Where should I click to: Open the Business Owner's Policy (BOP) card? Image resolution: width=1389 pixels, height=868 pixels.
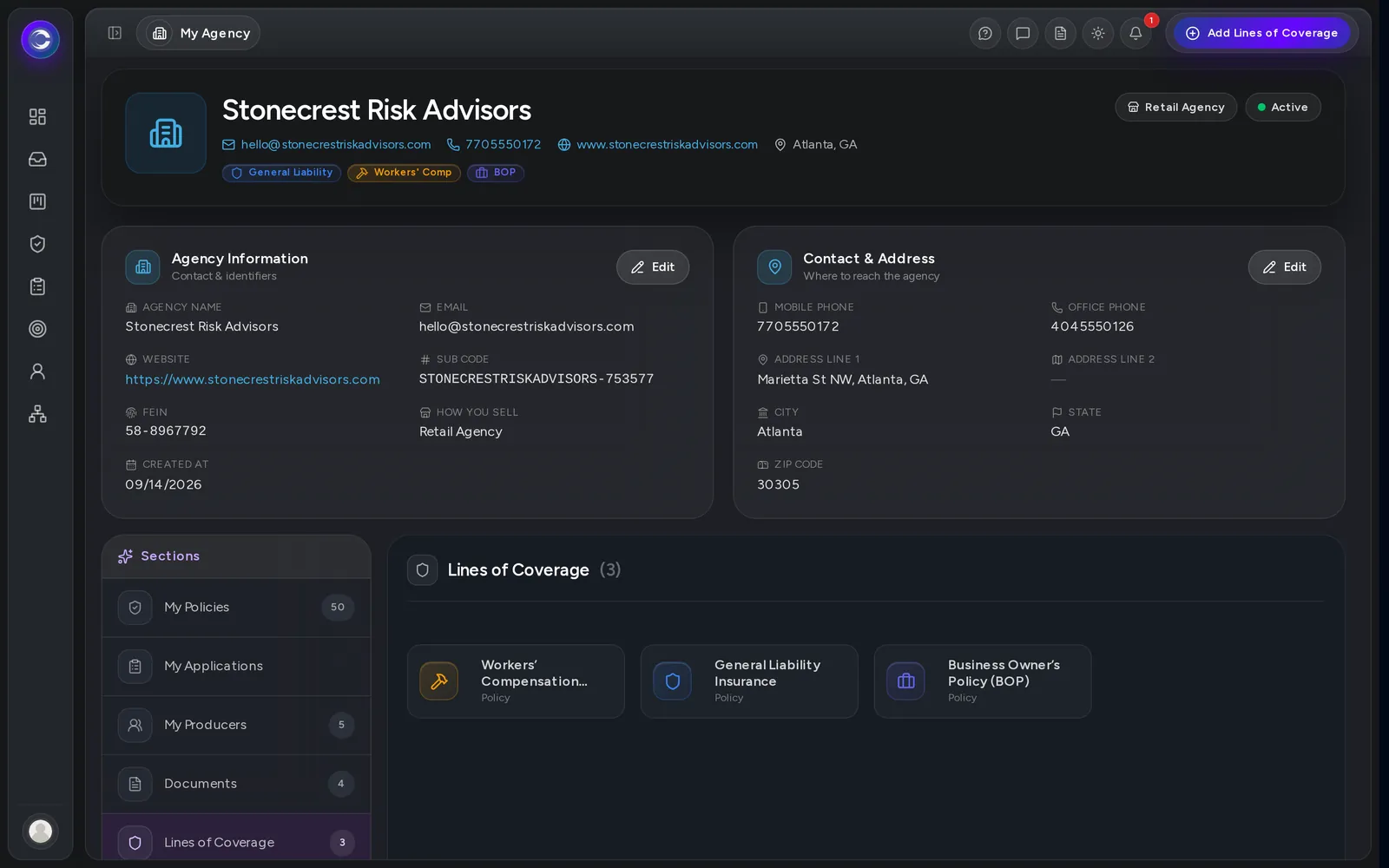coord(983,681)
